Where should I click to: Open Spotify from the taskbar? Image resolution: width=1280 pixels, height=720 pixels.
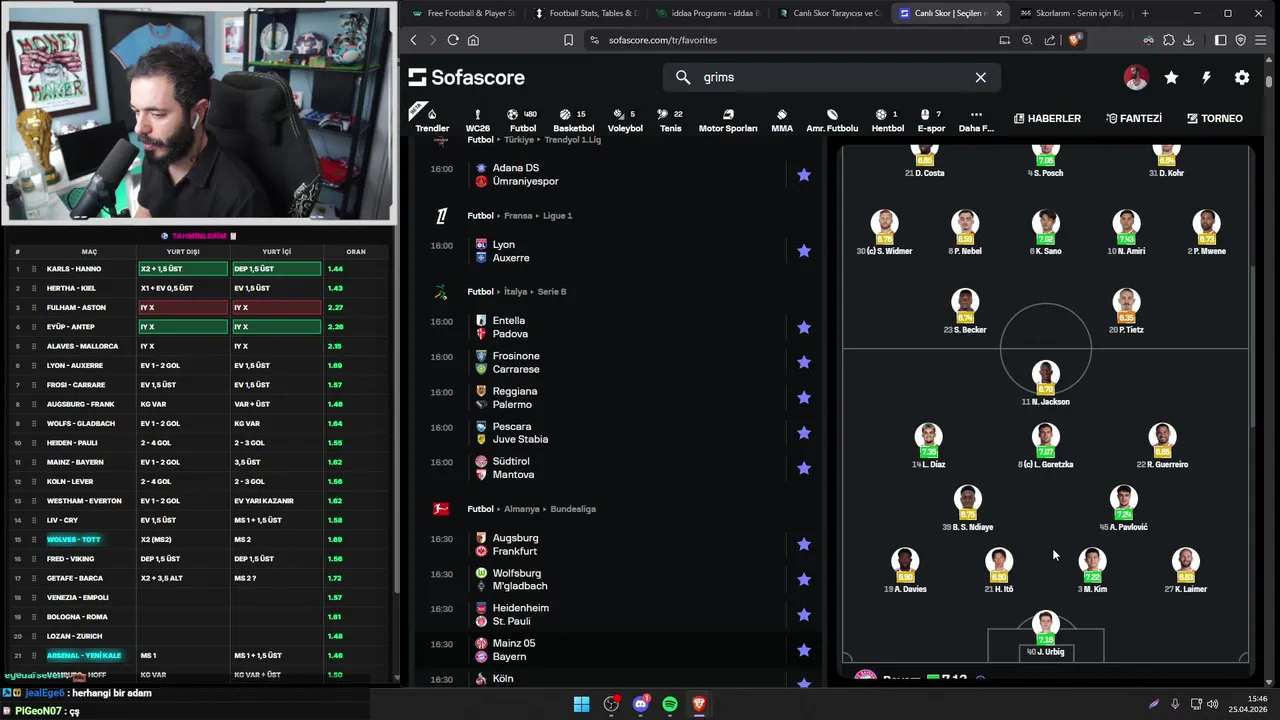coord(670,704)
